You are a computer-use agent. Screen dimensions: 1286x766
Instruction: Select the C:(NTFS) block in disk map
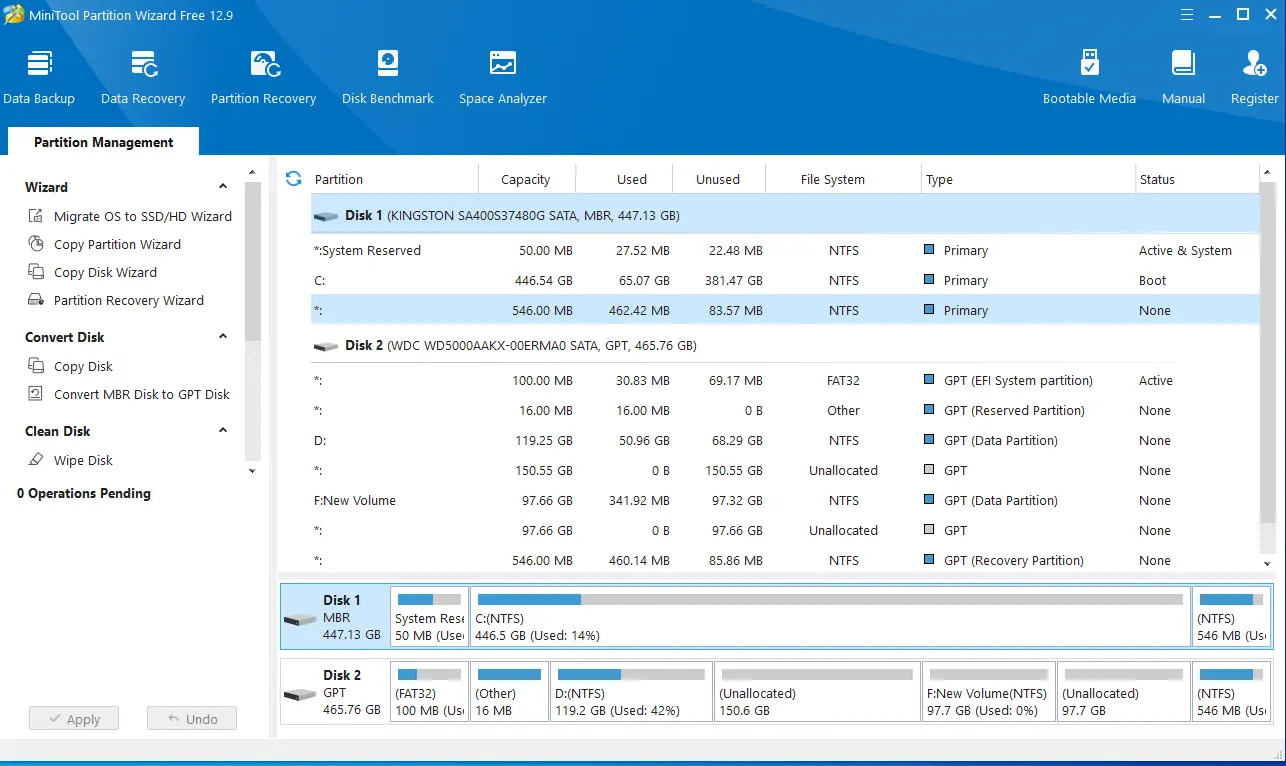point(830,617)
